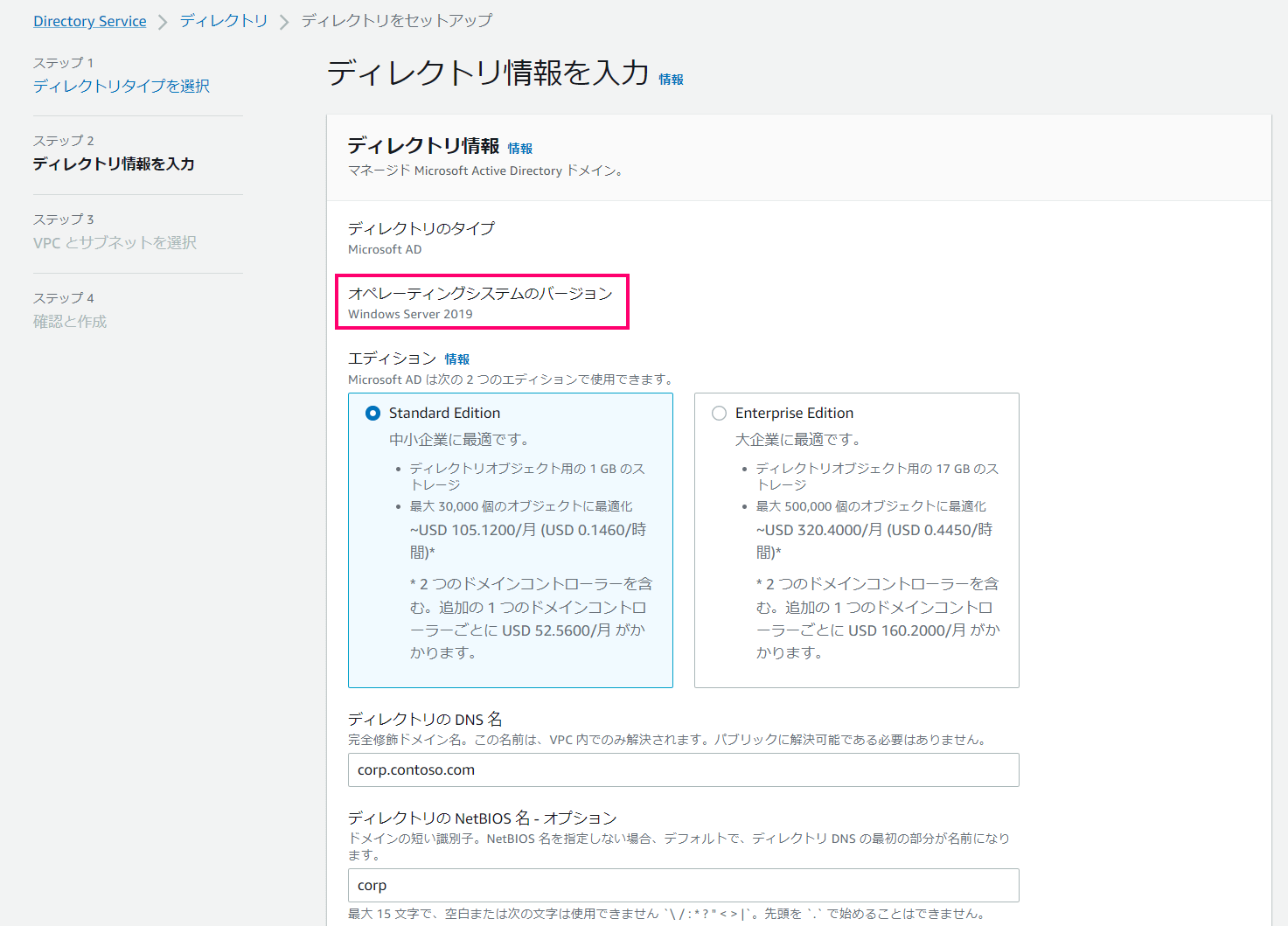Select the Enterprise Edition radio button
This screenshot has width=1288, height=926.
(x=719, y=413)
